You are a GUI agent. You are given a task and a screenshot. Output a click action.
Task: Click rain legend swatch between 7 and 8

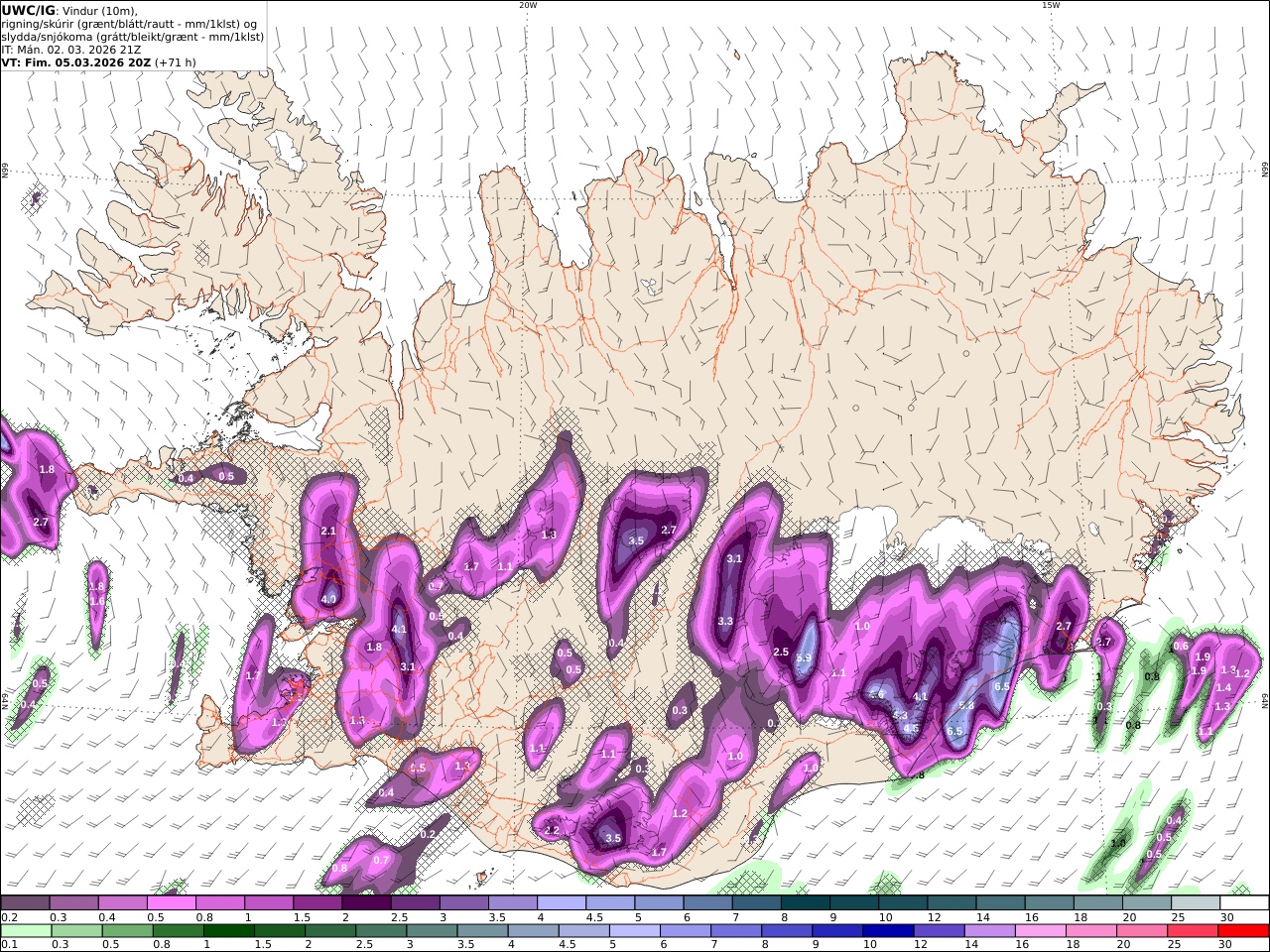[735, 930]
